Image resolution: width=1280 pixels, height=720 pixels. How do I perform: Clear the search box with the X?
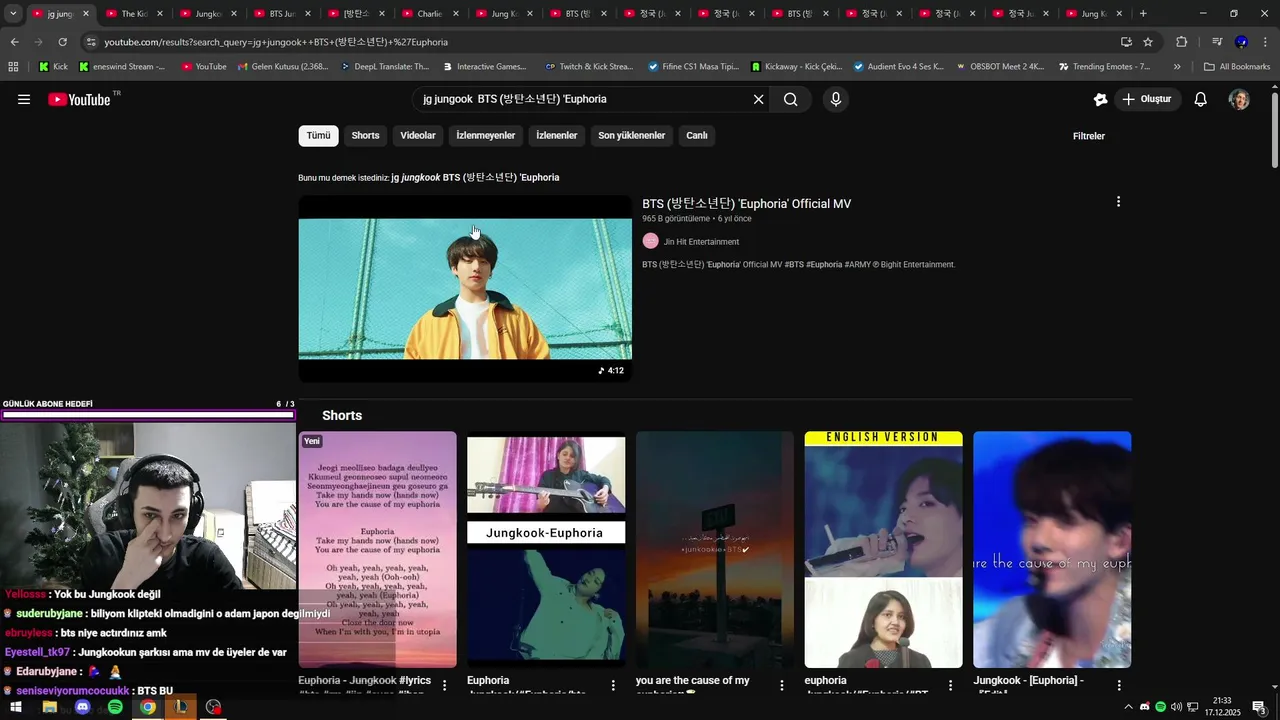758,99
